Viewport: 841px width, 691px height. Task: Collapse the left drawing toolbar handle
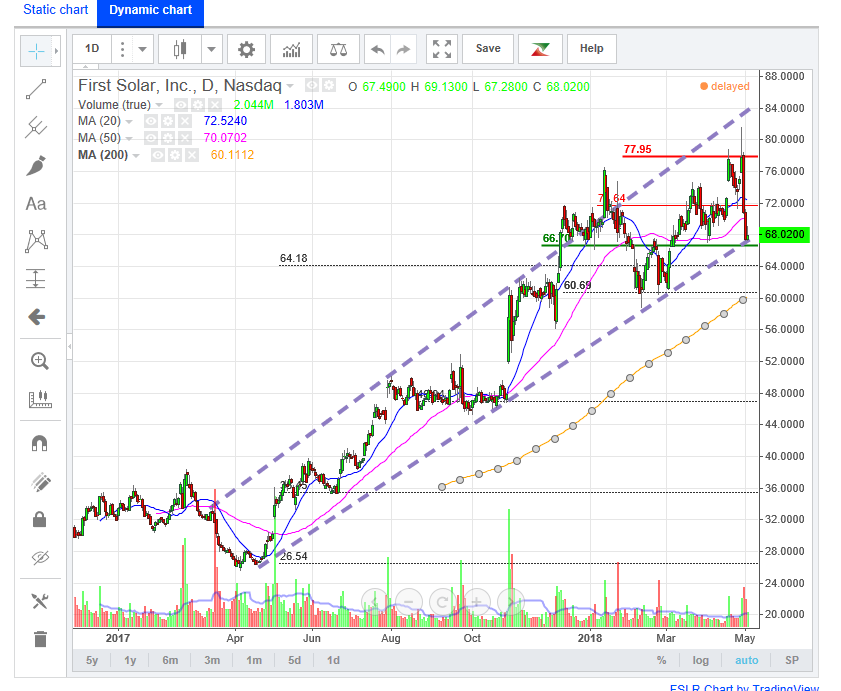69,347
